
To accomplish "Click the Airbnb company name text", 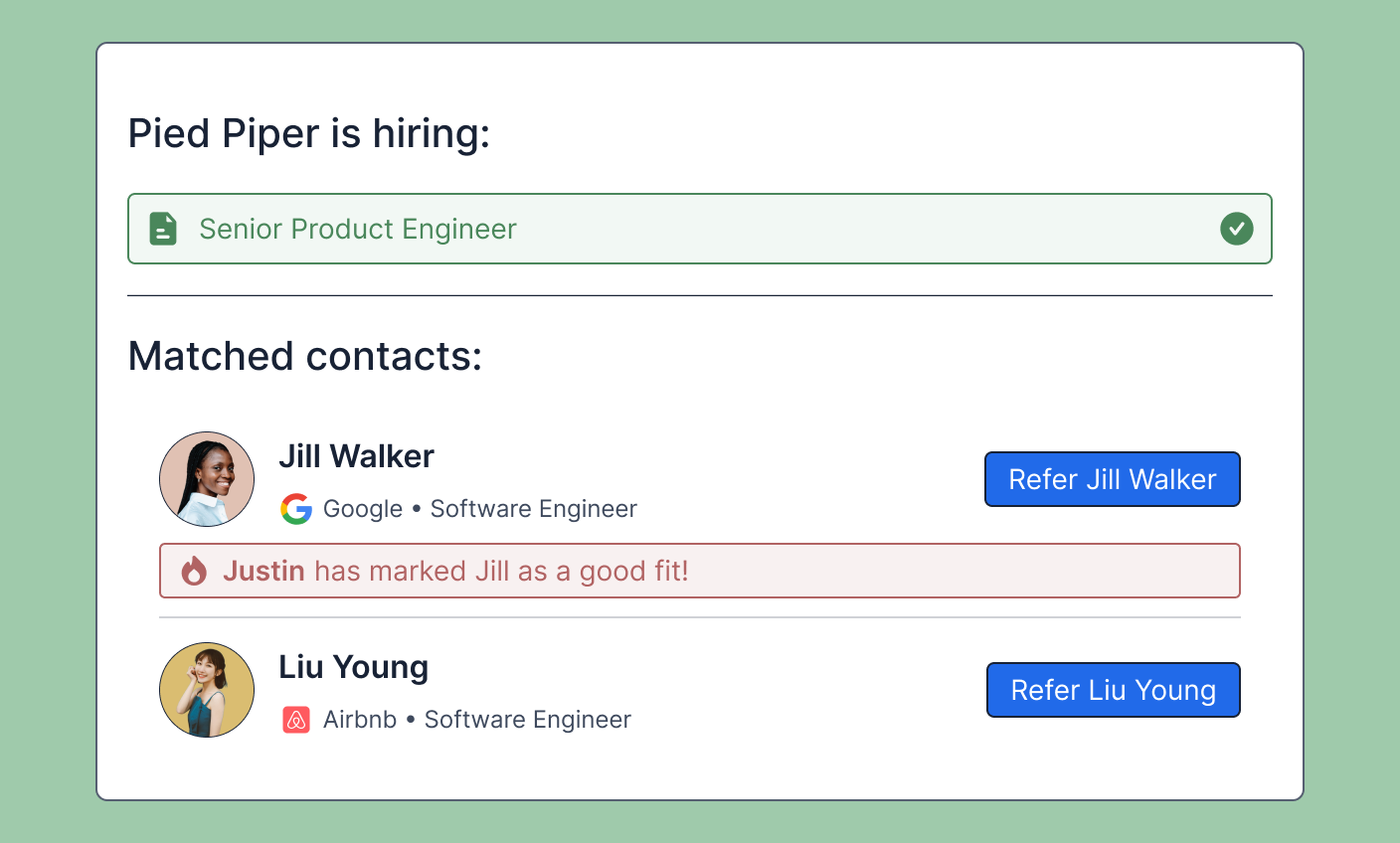I will (360, 720).
